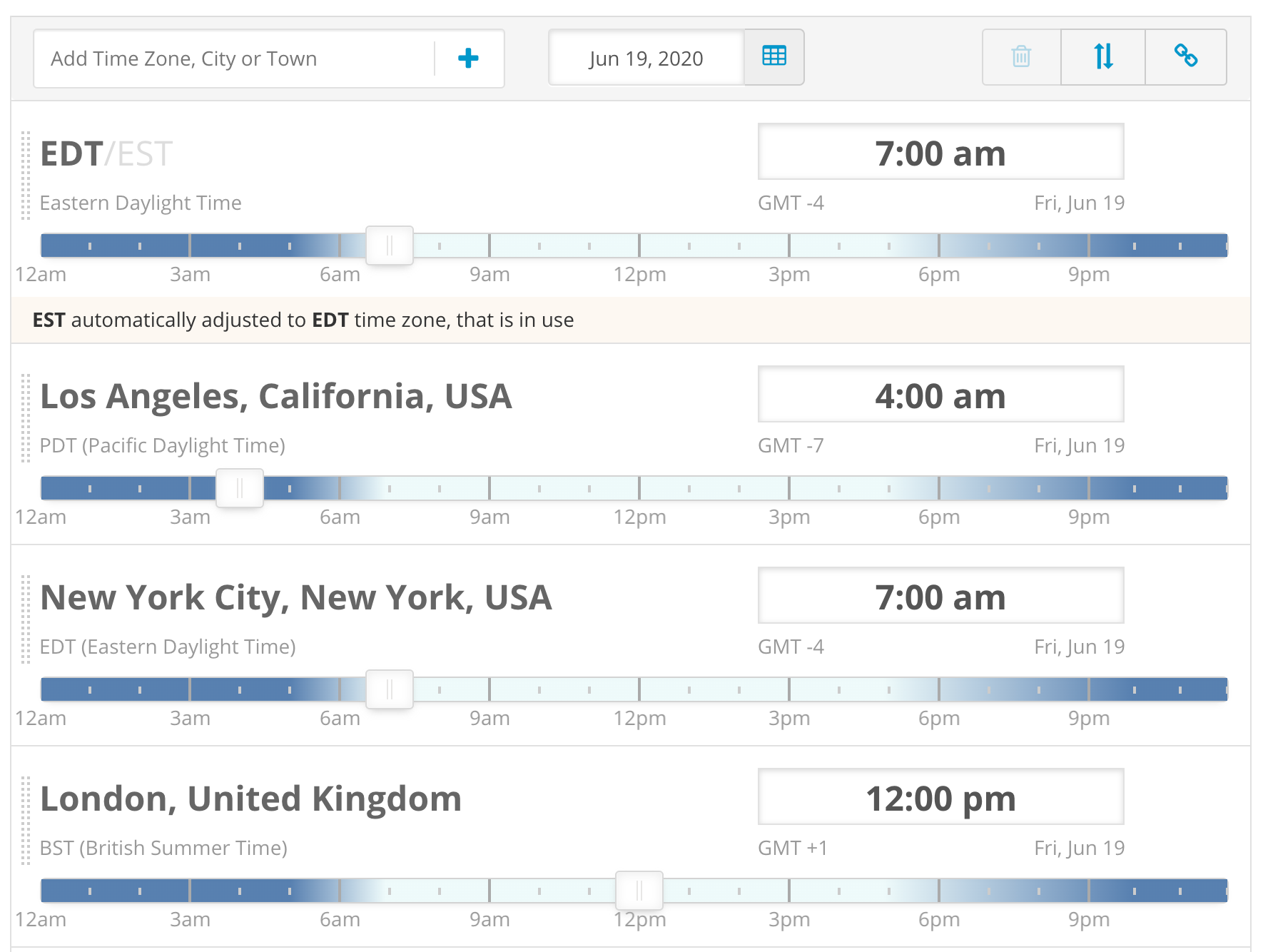Click the New York City 7:00 am time box
The width and height of the screenshot is (1263, 952).
pyautogui.click(x=940, y=597)
